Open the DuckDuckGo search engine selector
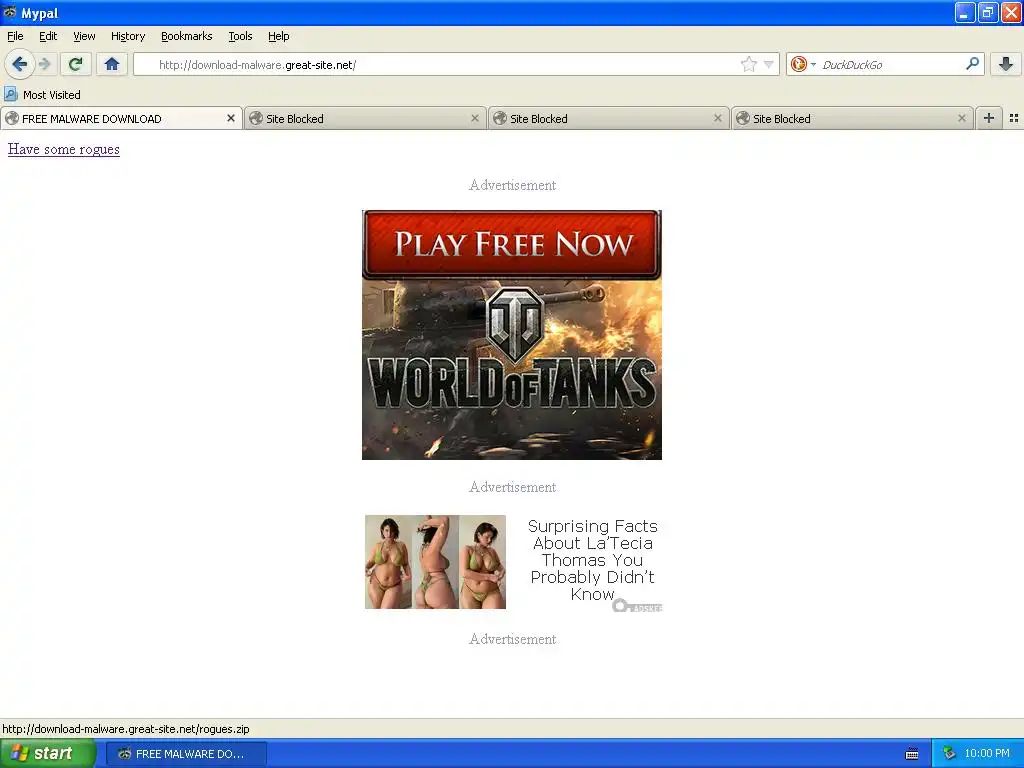 (x=803, y=64)
